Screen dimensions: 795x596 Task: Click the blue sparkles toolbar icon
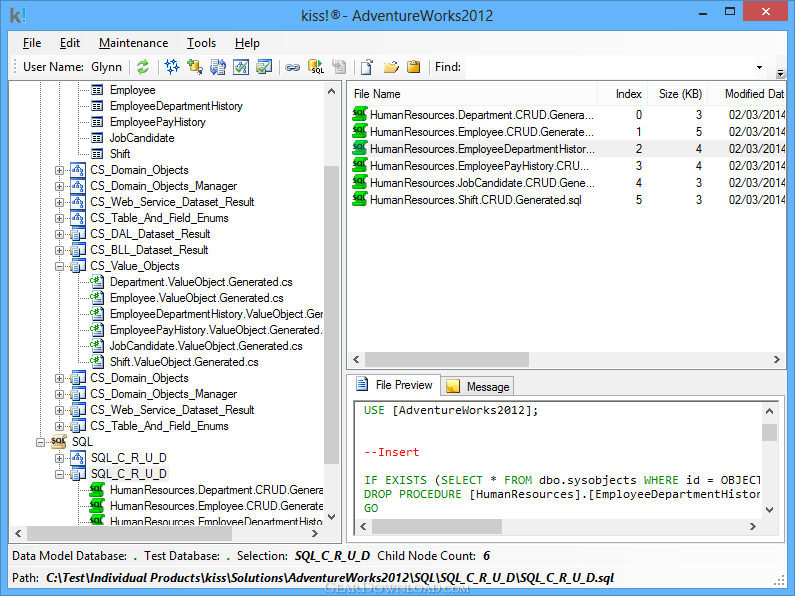(x=172, y=67)
